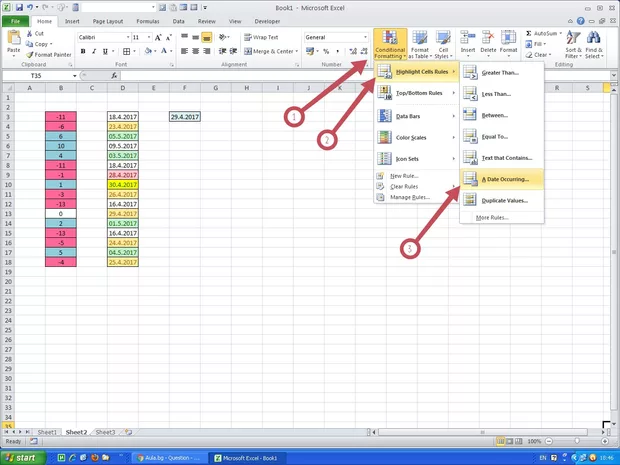Select the Format as Table icon
620x465 pixels.
418,44
